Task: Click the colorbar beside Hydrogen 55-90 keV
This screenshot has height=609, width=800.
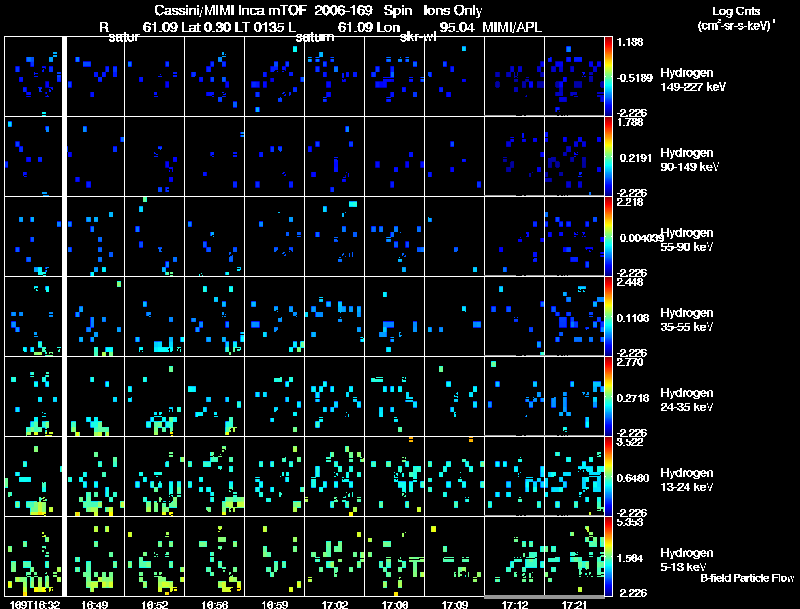Action: click(608, 237)
